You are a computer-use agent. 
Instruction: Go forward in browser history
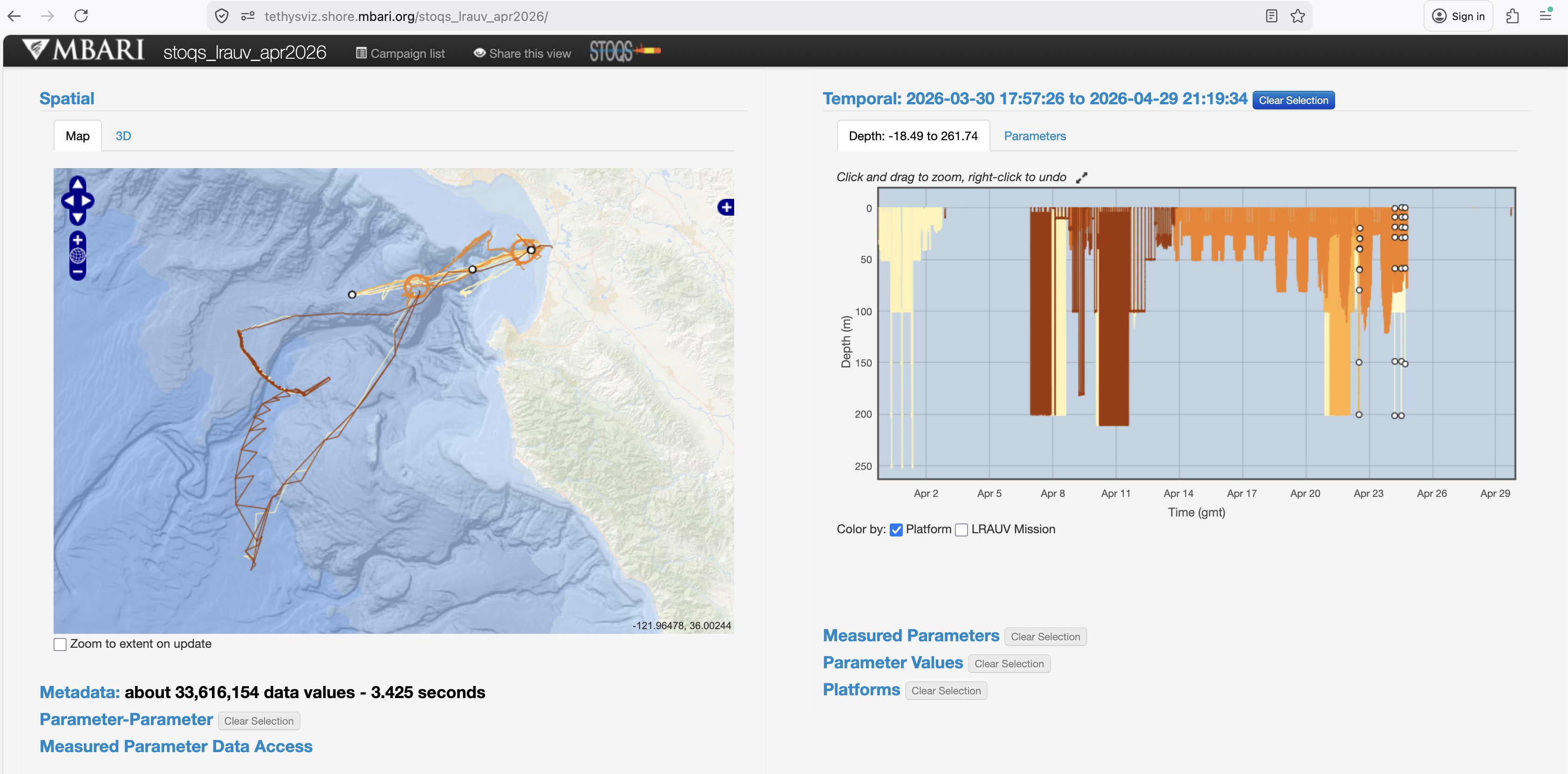[x=48, y=16]
